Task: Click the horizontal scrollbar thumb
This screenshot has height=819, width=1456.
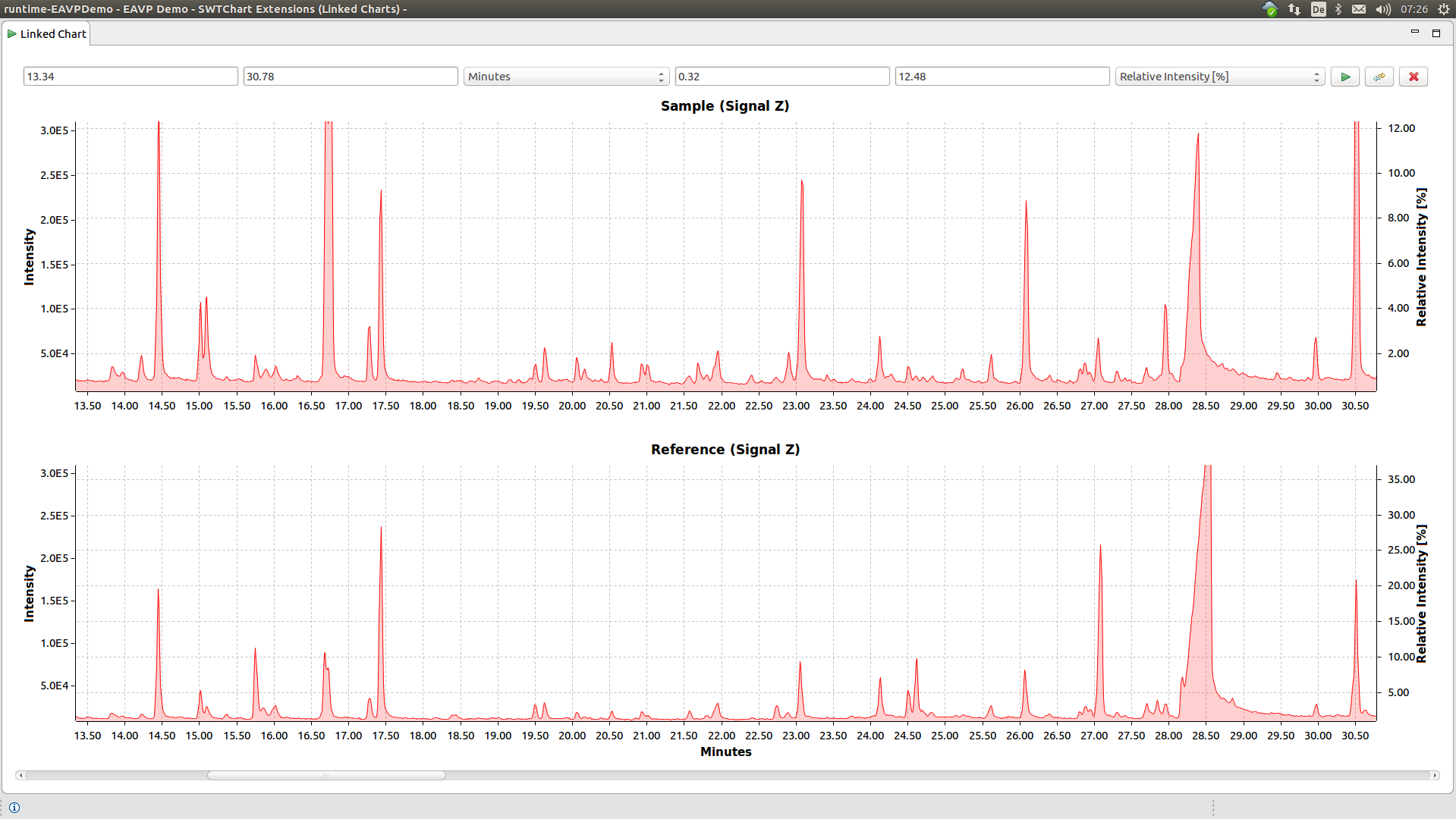Action: [326, 775]
